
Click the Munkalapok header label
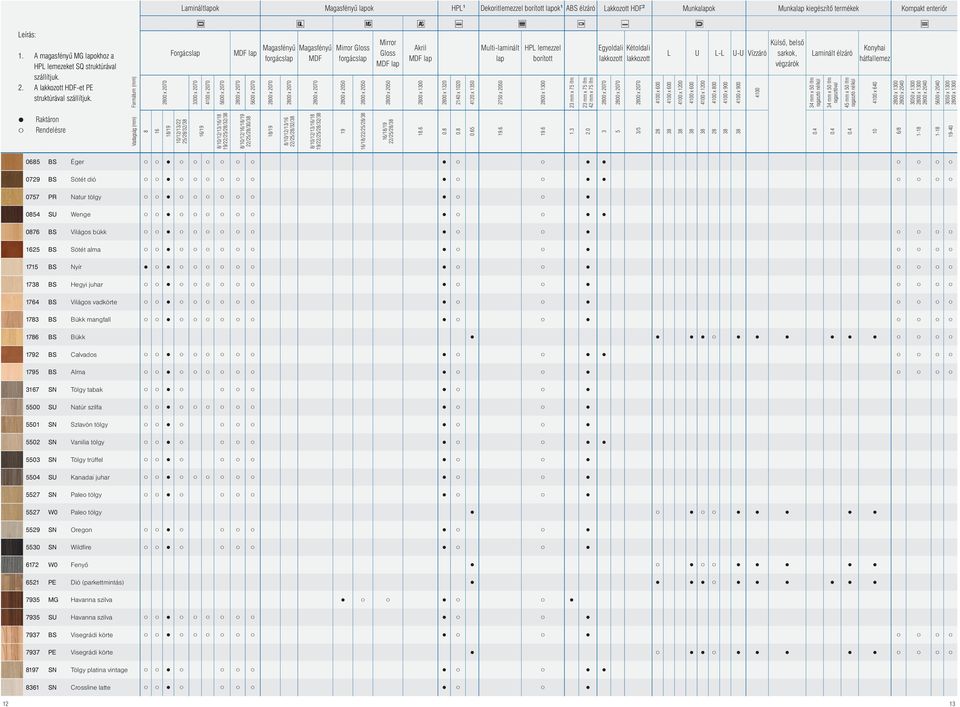tap(699, 9)
